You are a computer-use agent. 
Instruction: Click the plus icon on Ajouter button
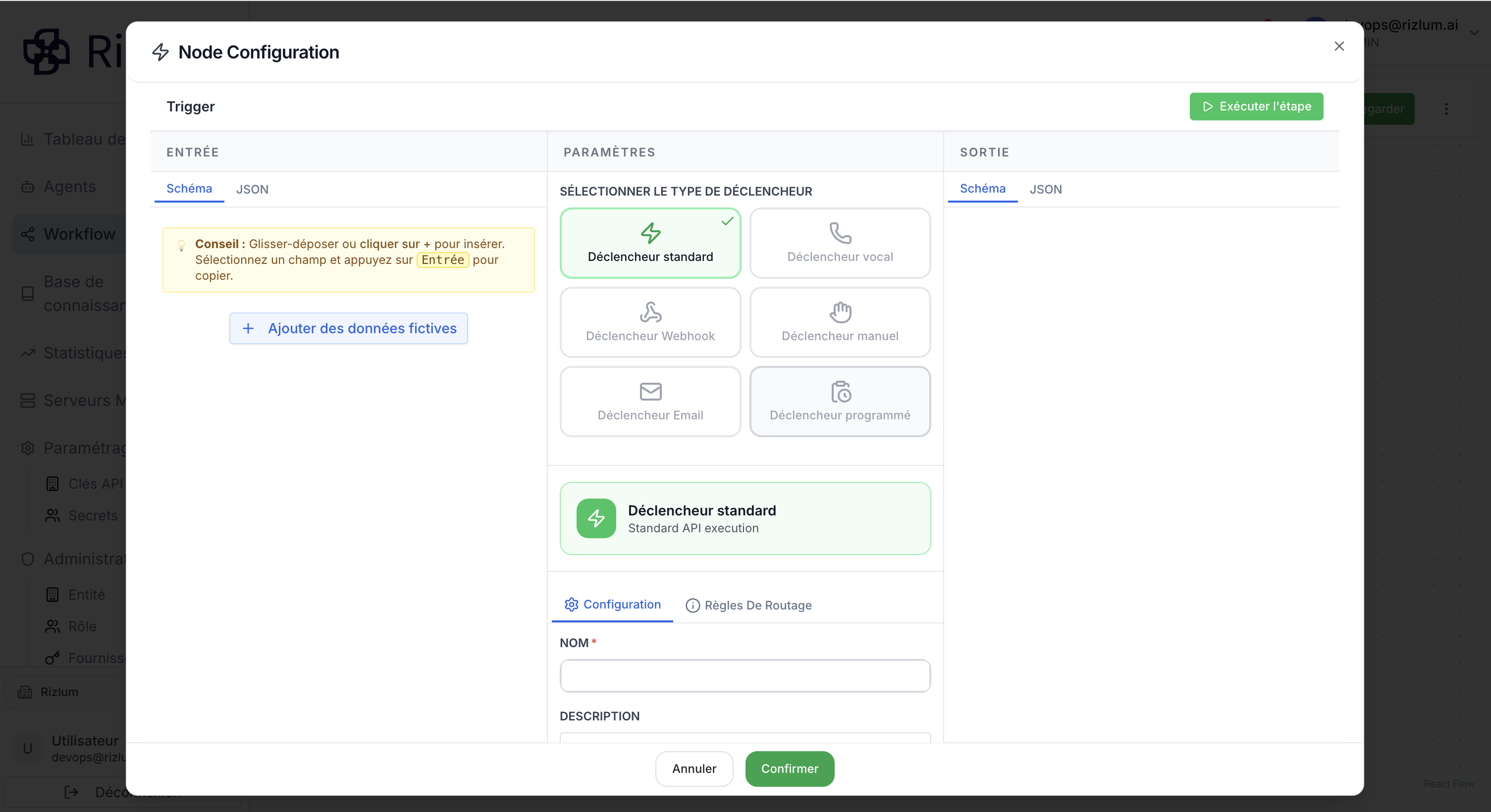(248, 328)
